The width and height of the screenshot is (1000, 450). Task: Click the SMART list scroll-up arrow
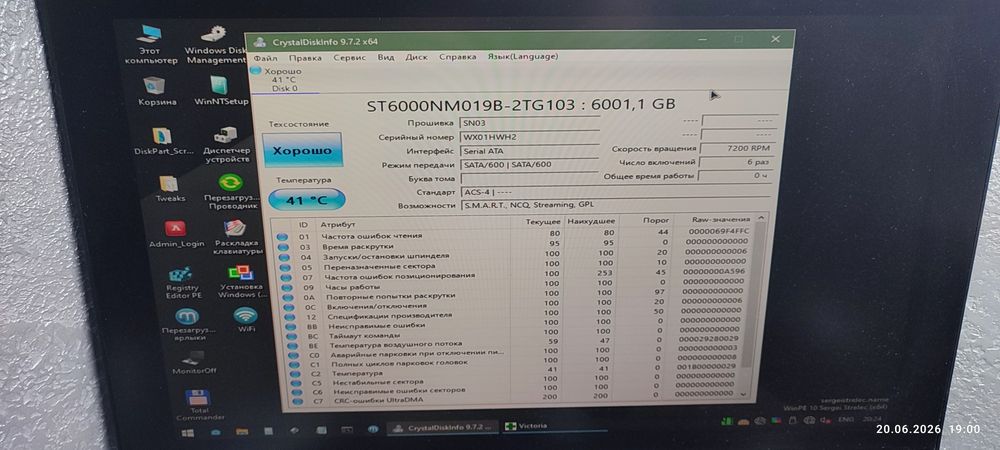[x=760, y=218]
